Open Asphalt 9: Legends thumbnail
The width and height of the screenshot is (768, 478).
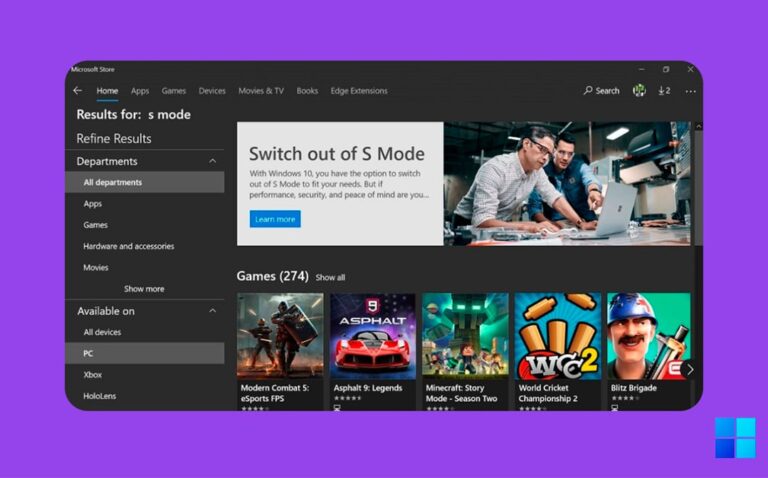[x=373, y=336]
